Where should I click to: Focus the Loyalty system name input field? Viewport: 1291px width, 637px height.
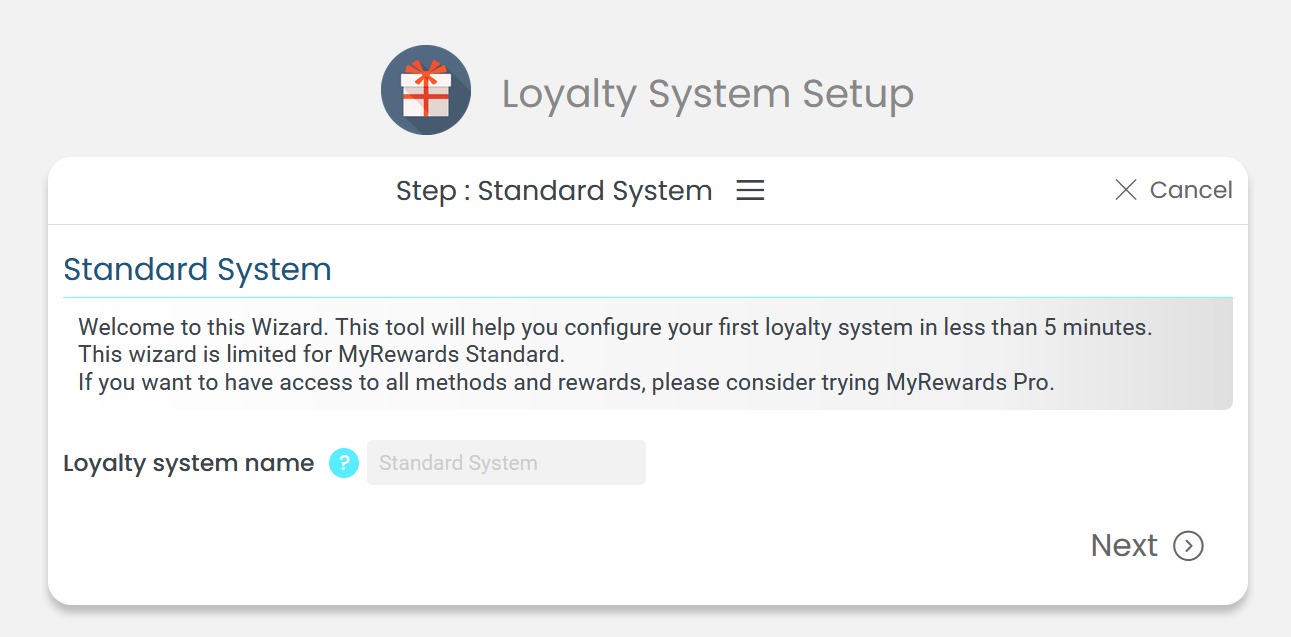pyautogui.click(x=506, y=463)
